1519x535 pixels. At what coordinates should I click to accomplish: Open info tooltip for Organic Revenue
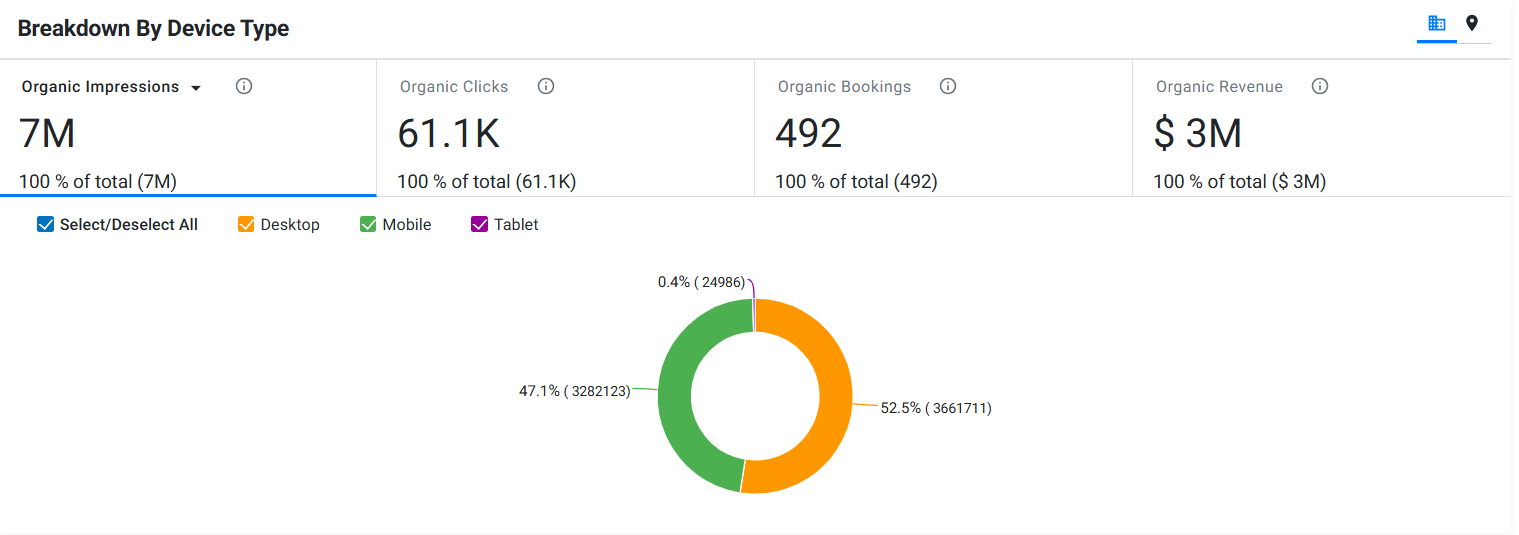[1320, 86]
